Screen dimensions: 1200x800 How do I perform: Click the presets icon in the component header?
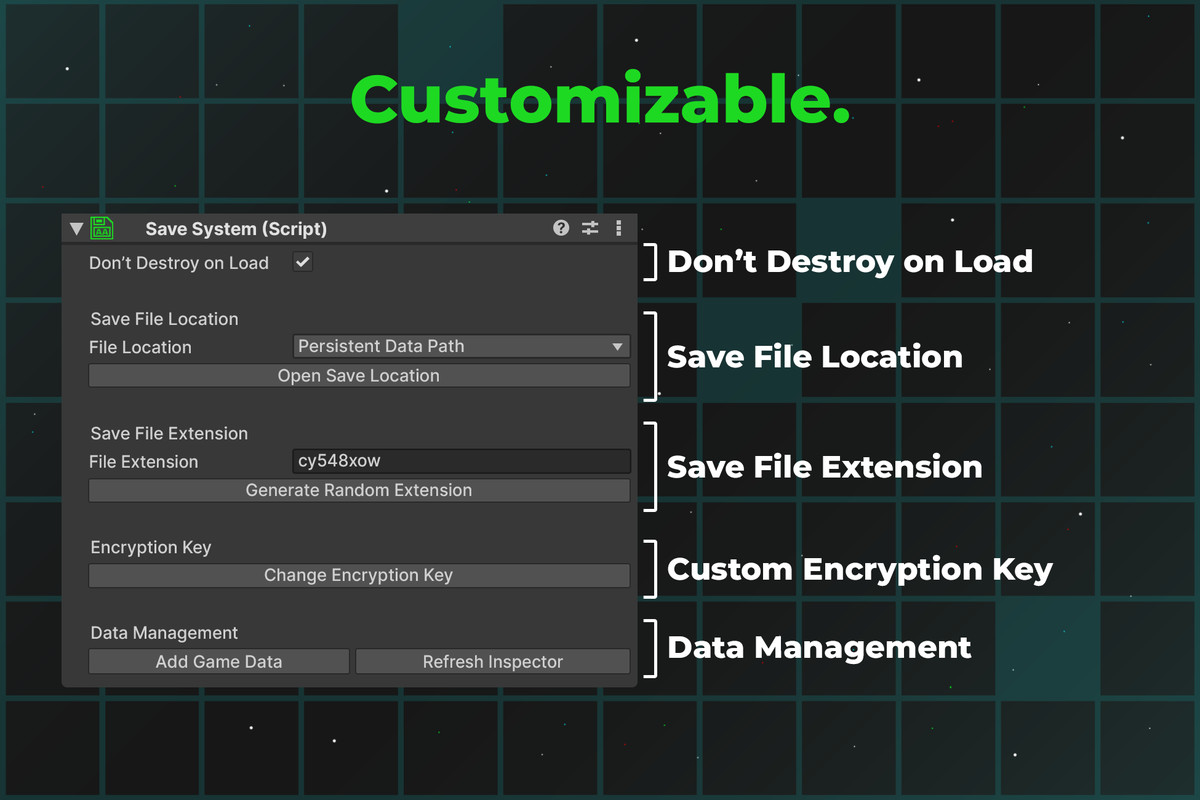pos(589,228)
